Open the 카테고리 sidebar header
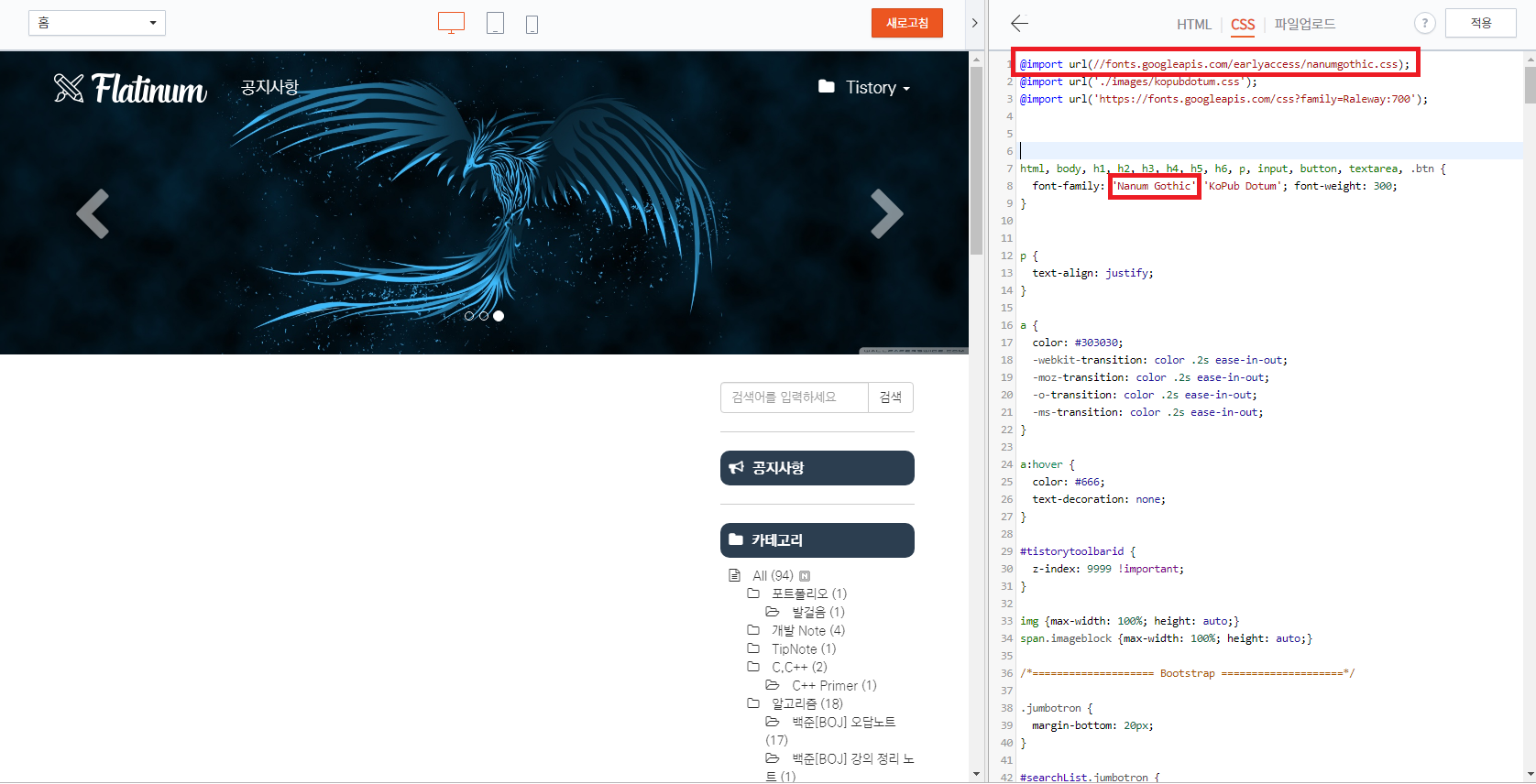Image resolution: width=1536 pixels, height=784 pixels. pos(817,540)
